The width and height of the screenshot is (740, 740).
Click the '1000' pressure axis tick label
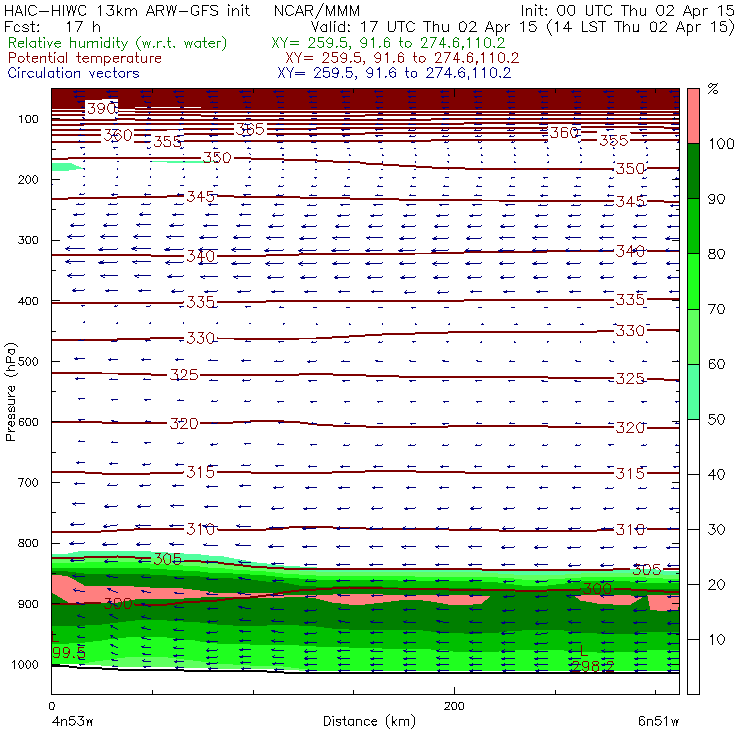click(x=24, y=664)
